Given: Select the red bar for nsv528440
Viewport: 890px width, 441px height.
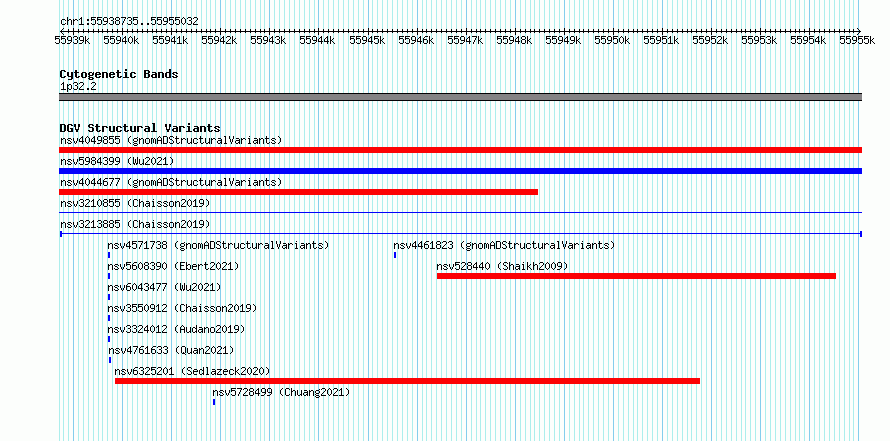Looking at the screenshot, I should click(x=636, y=276).
